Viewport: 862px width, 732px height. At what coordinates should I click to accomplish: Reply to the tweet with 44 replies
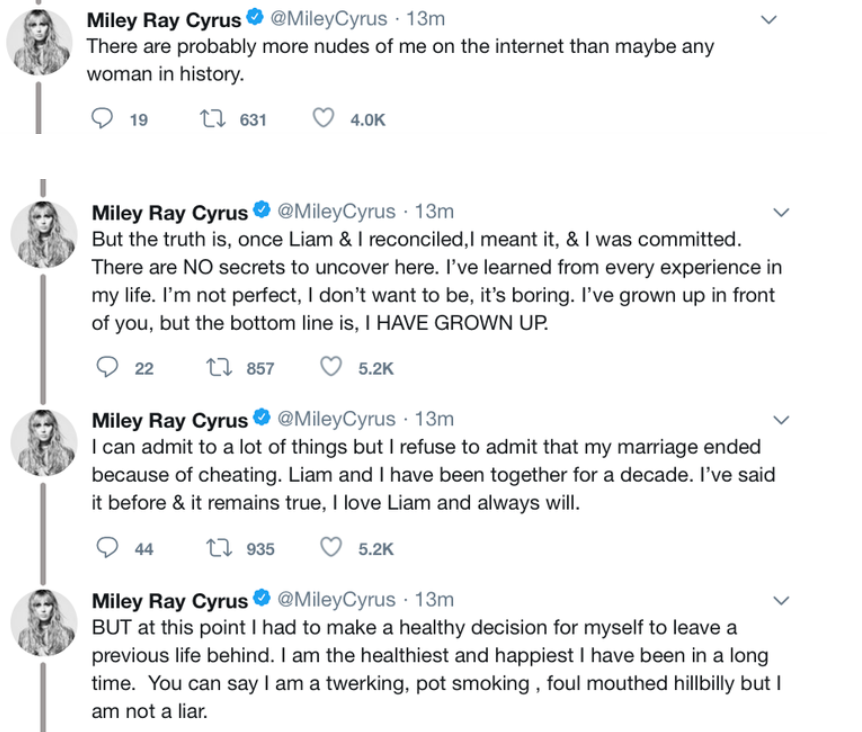pos(108,547)
